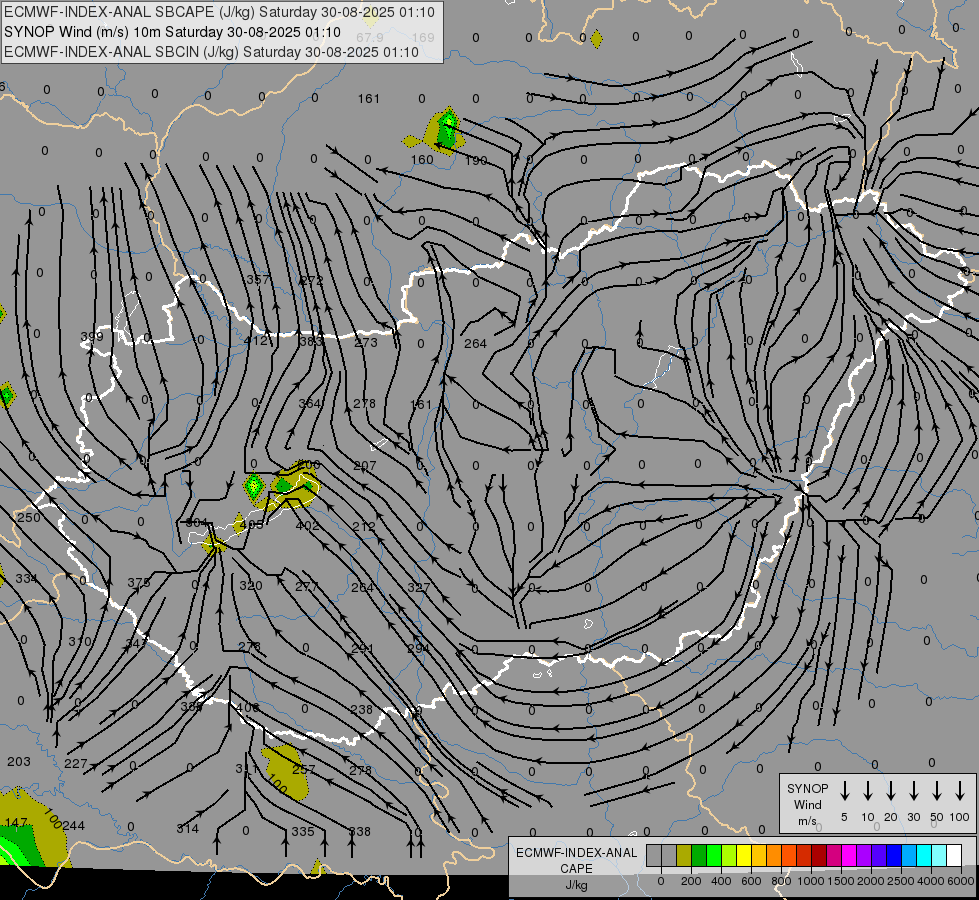
Task: Pick the pure yellow CAPE legend swatch
Action: pyautogui.click(x=744, y=855)
